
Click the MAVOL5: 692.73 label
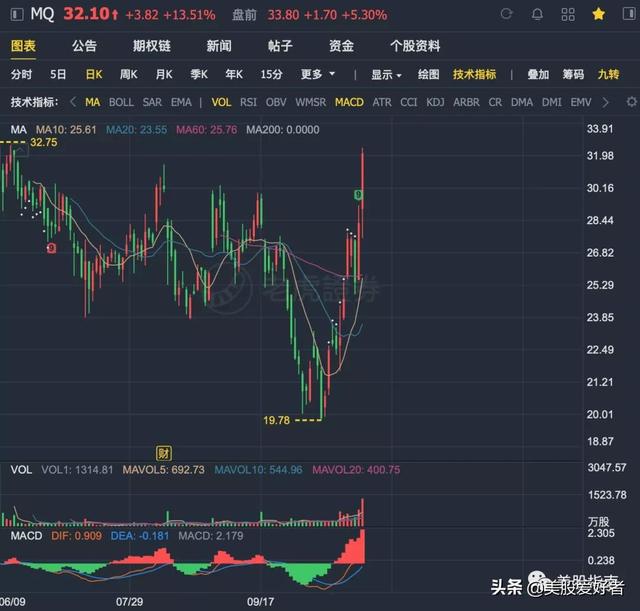coord(163,469)
